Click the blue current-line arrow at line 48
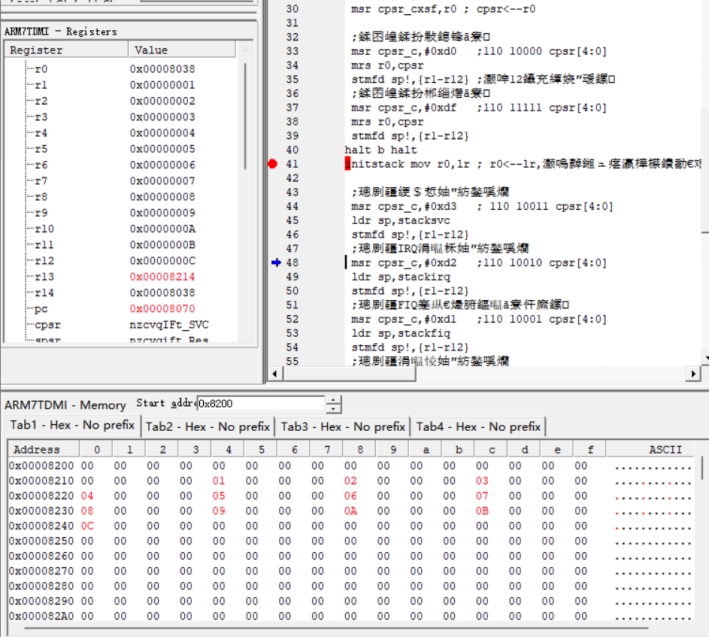Viewport: 709px width, 637px height. point(276,263)
